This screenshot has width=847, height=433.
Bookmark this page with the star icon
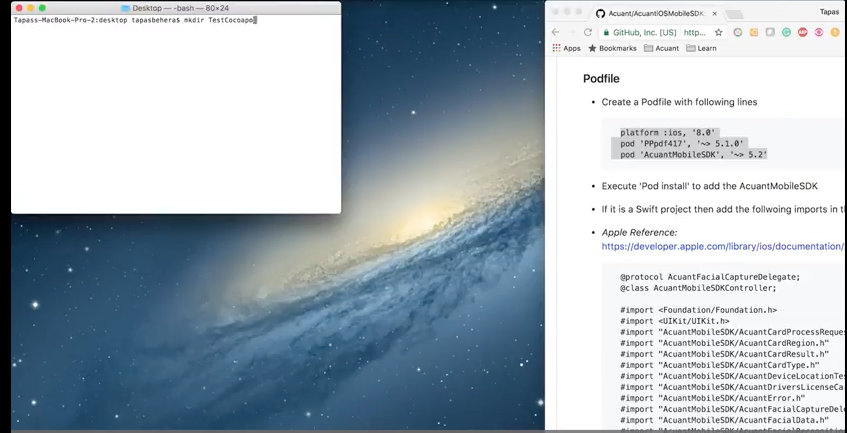click(718, 32)
